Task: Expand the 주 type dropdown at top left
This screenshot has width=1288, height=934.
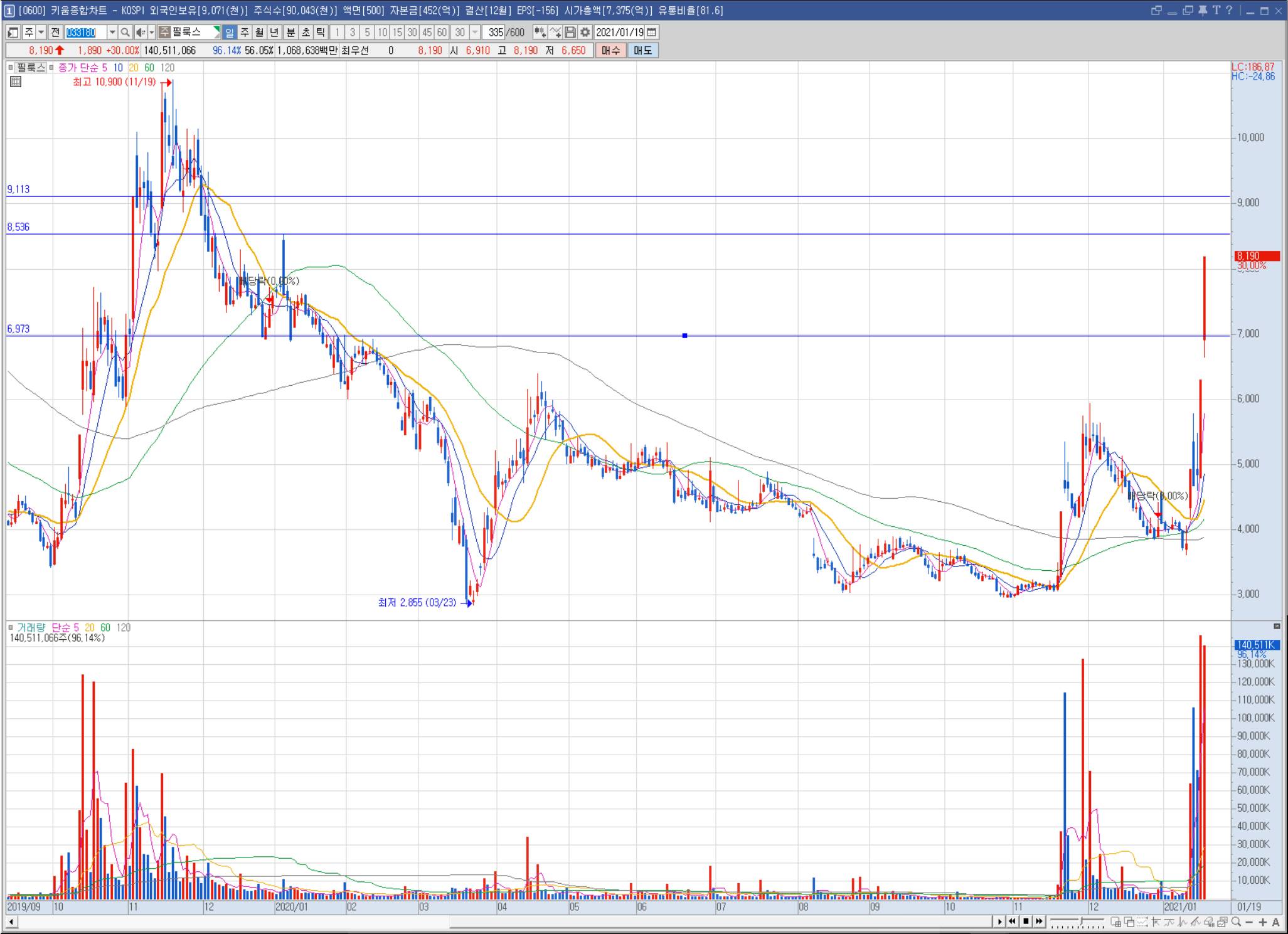Action: click(x=41, y=32)
